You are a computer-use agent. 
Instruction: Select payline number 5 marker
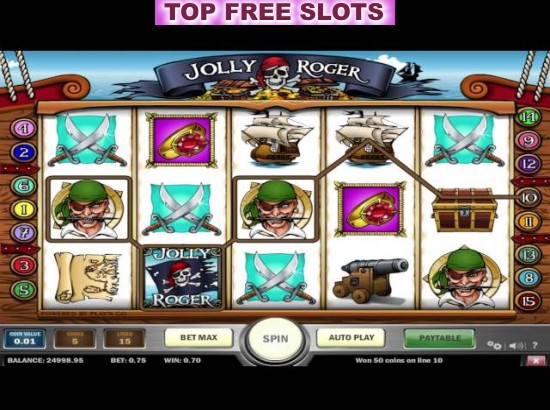[24, 290]
